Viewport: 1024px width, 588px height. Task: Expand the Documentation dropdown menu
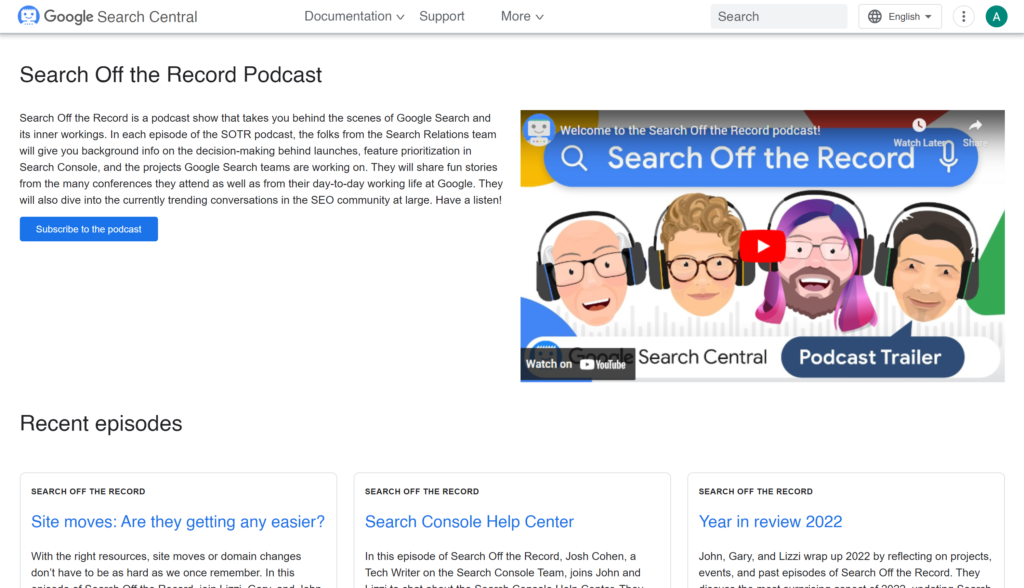pyautogui.click(x=354, y=16)
